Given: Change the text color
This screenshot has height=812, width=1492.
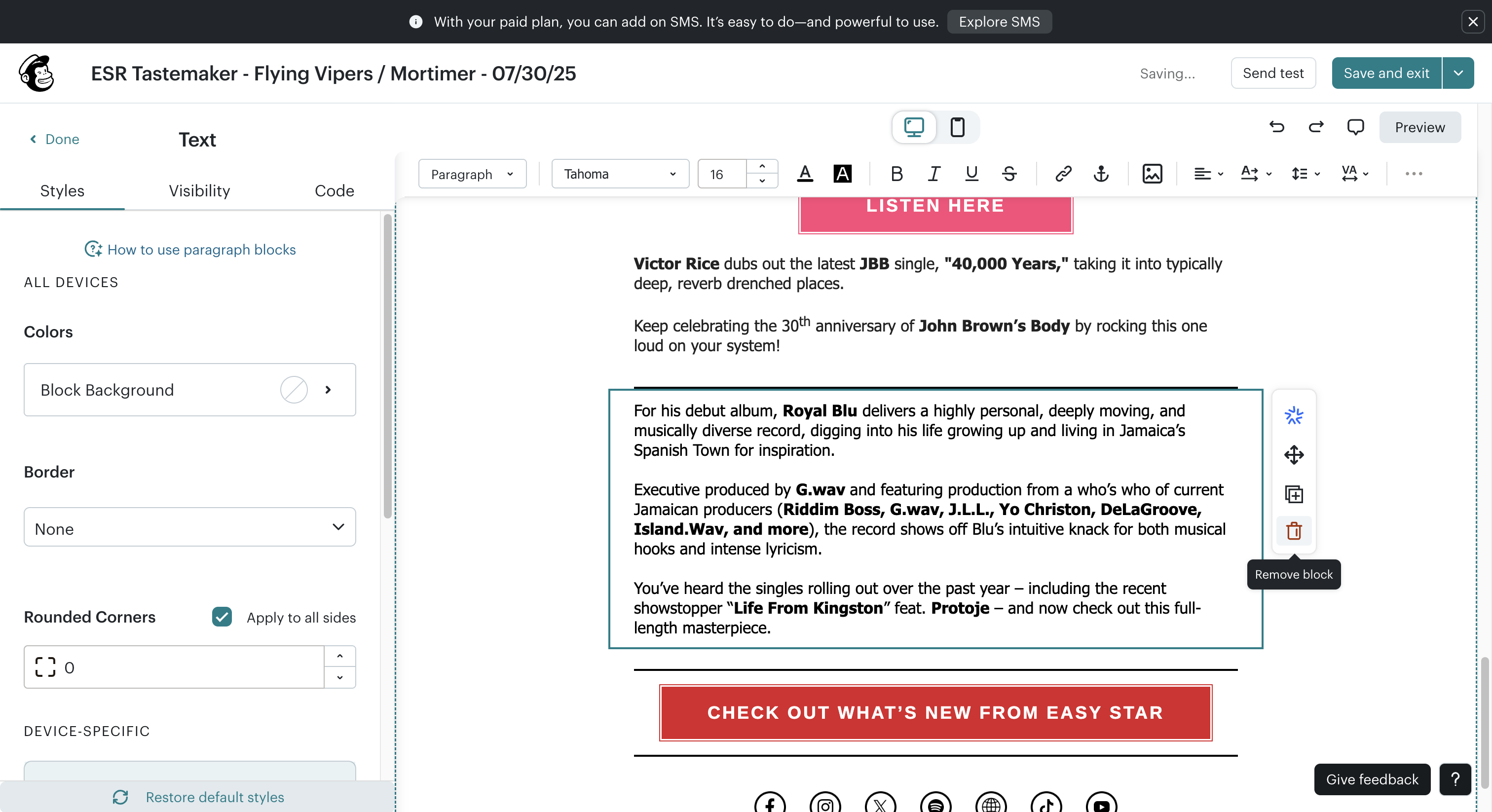Looking at the screenshot, I should (x=805, y=174).
